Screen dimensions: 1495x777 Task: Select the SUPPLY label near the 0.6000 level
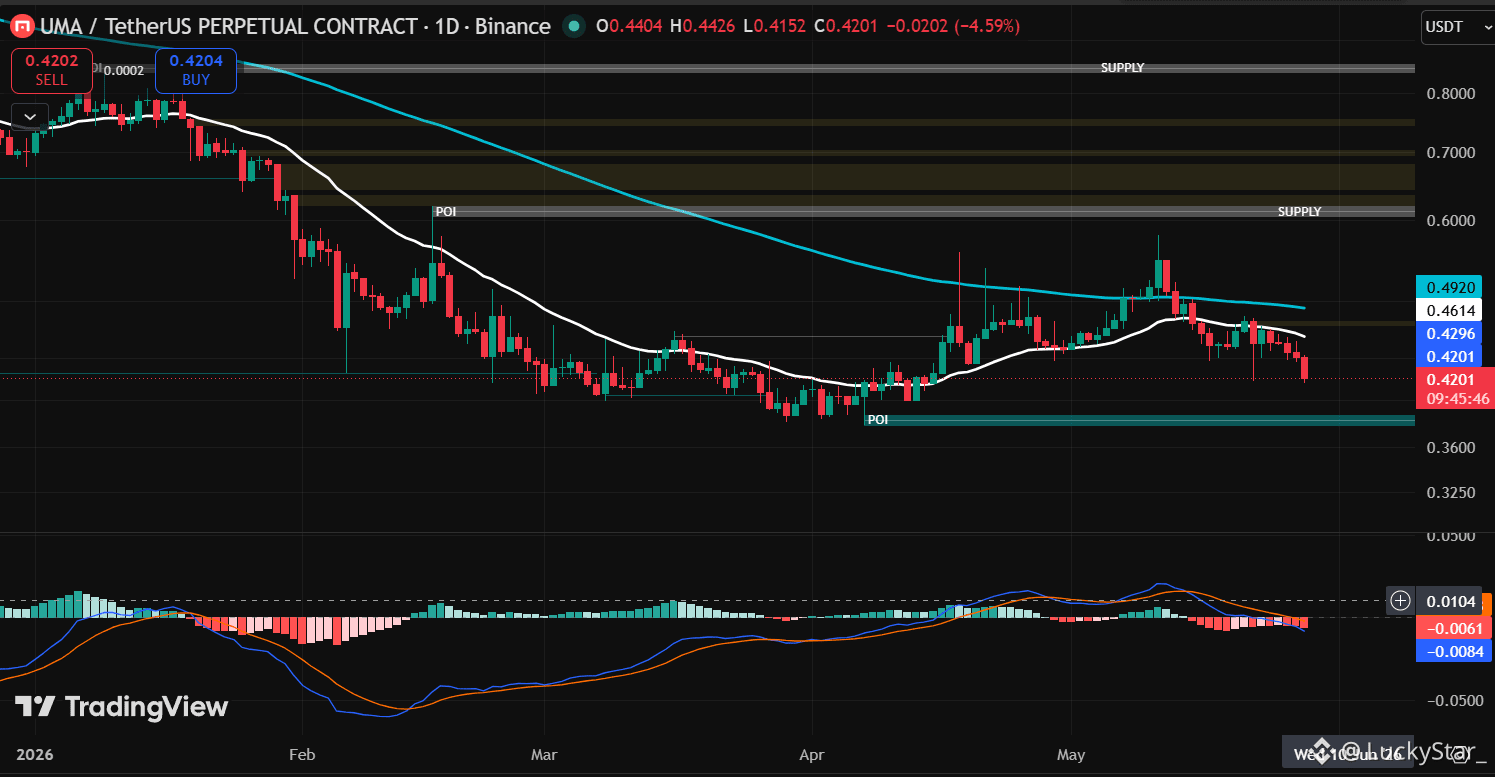[x=1299, y=212]
